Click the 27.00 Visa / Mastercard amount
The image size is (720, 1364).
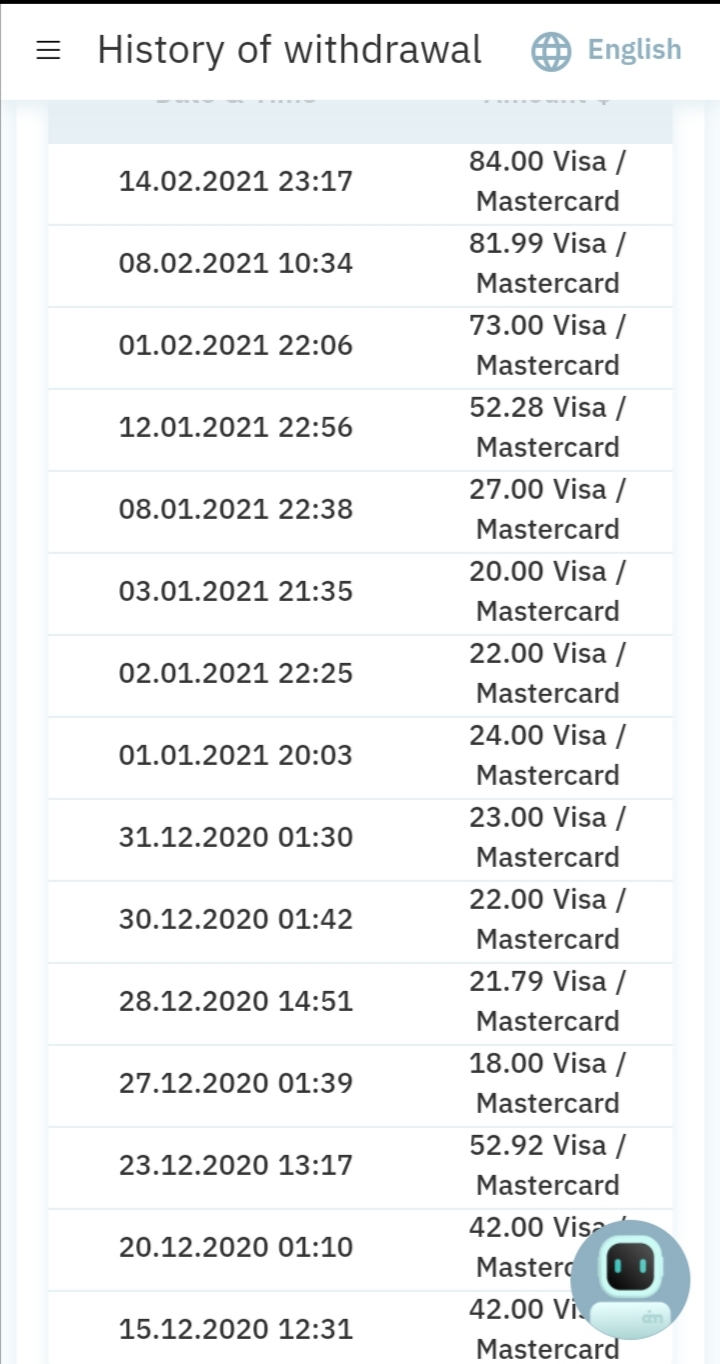coord(547,510)
